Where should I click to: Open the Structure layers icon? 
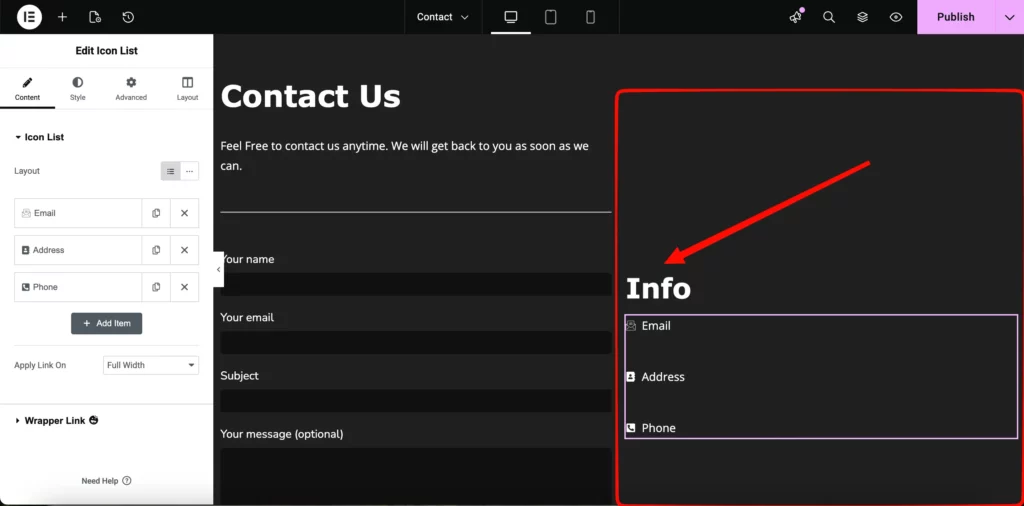click(x=863, y=17)
